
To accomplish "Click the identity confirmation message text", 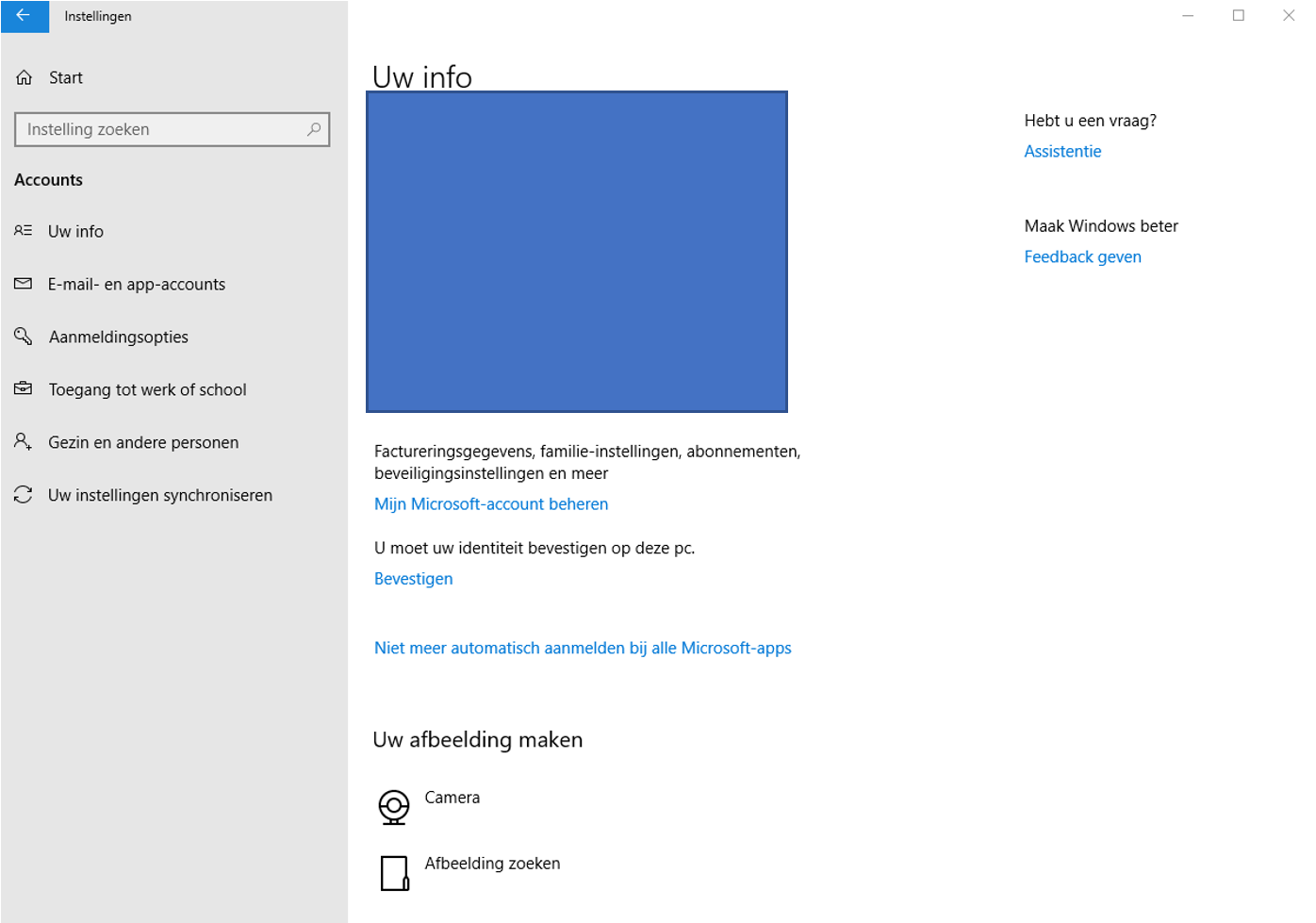I will point(535,548).
